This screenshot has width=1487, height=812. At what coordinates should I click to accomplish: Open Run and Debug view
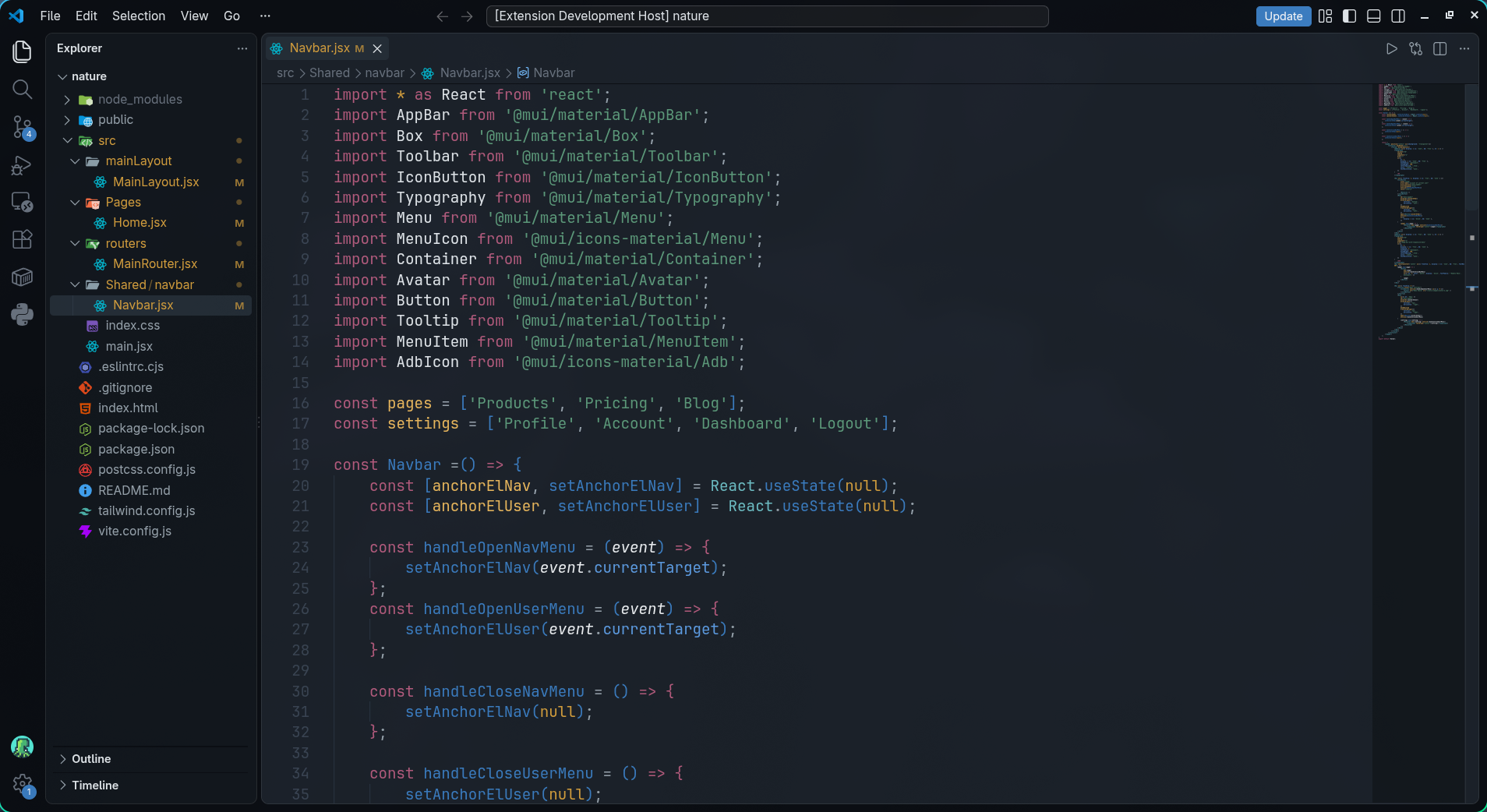click(x=23, y=165)
